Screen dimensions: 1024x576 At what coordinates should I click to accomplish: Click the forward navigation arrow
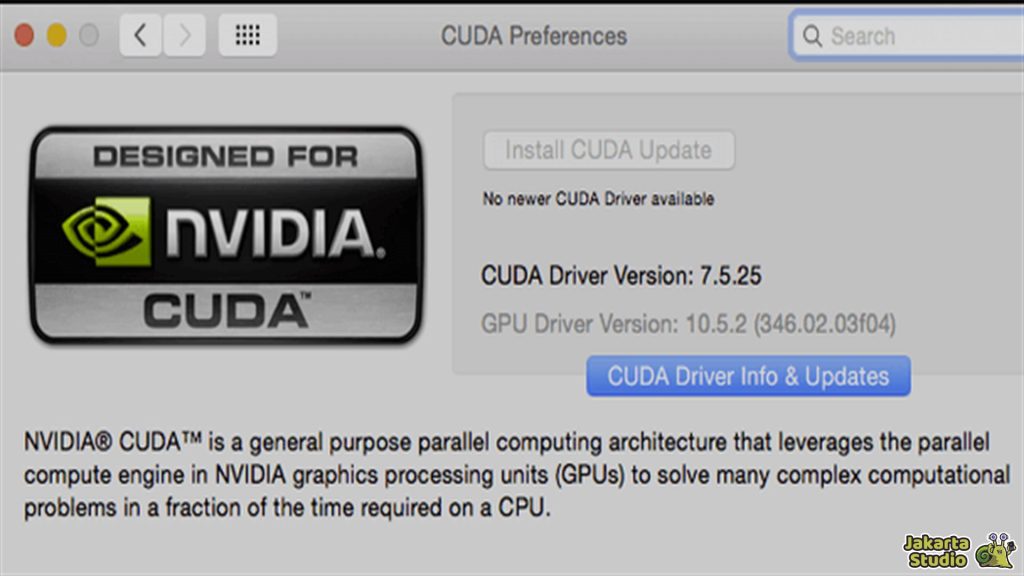pyautogui.click(x=184, y=35)
